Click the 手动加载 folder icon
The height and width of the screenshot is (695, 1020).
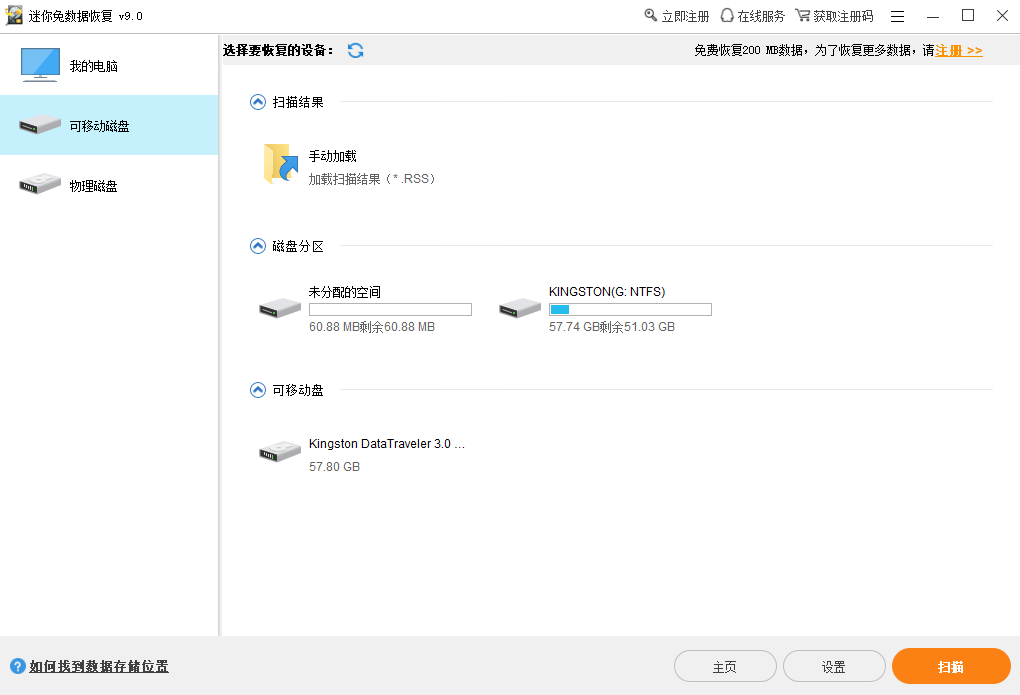tap(280, 164)
